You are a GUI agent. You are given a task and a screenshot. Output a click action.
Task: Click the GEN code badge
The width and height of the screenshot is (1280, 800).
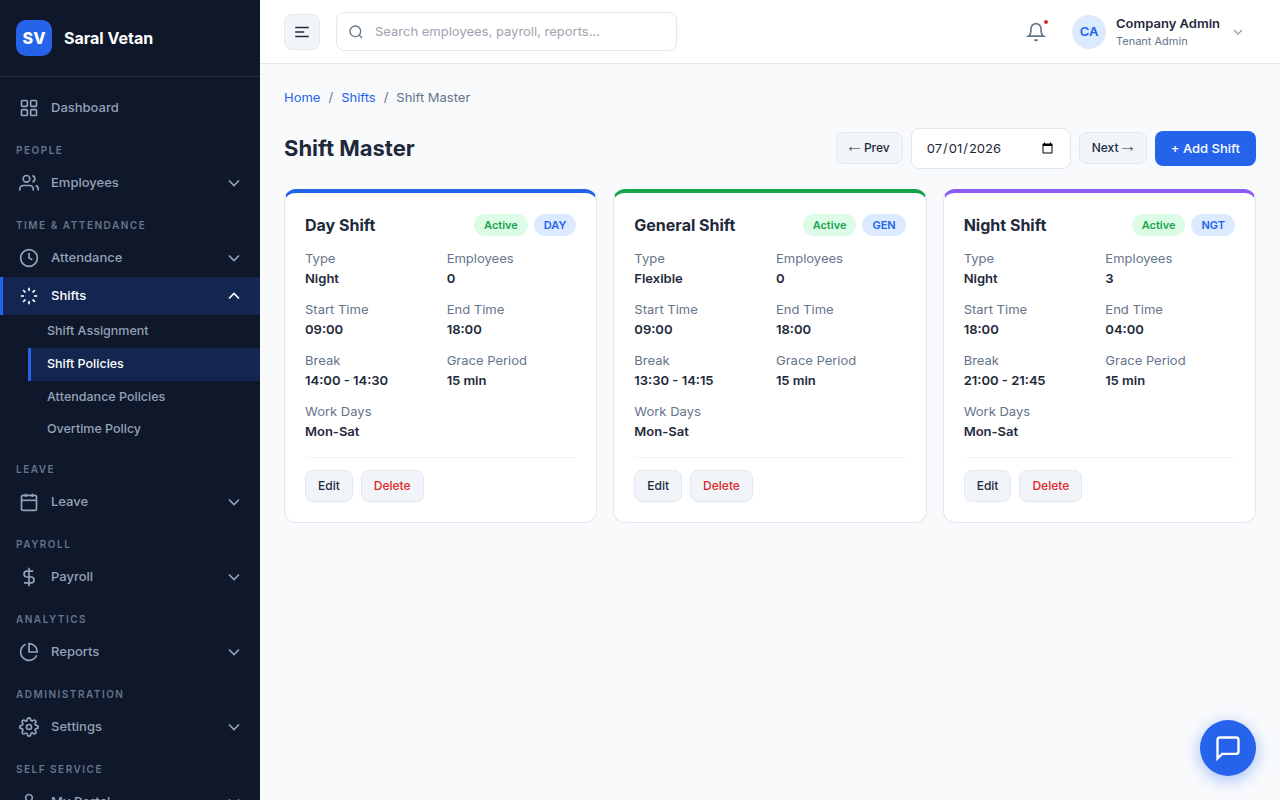[x=884, y=225]
